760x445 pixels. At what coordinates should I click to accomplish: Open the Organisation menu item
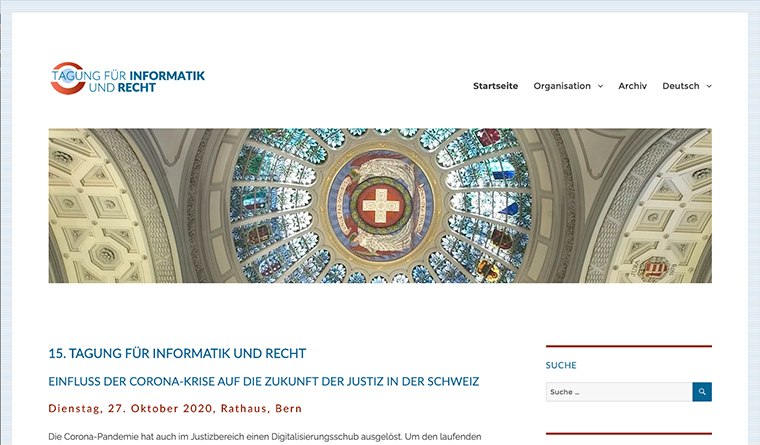[562, 86]
